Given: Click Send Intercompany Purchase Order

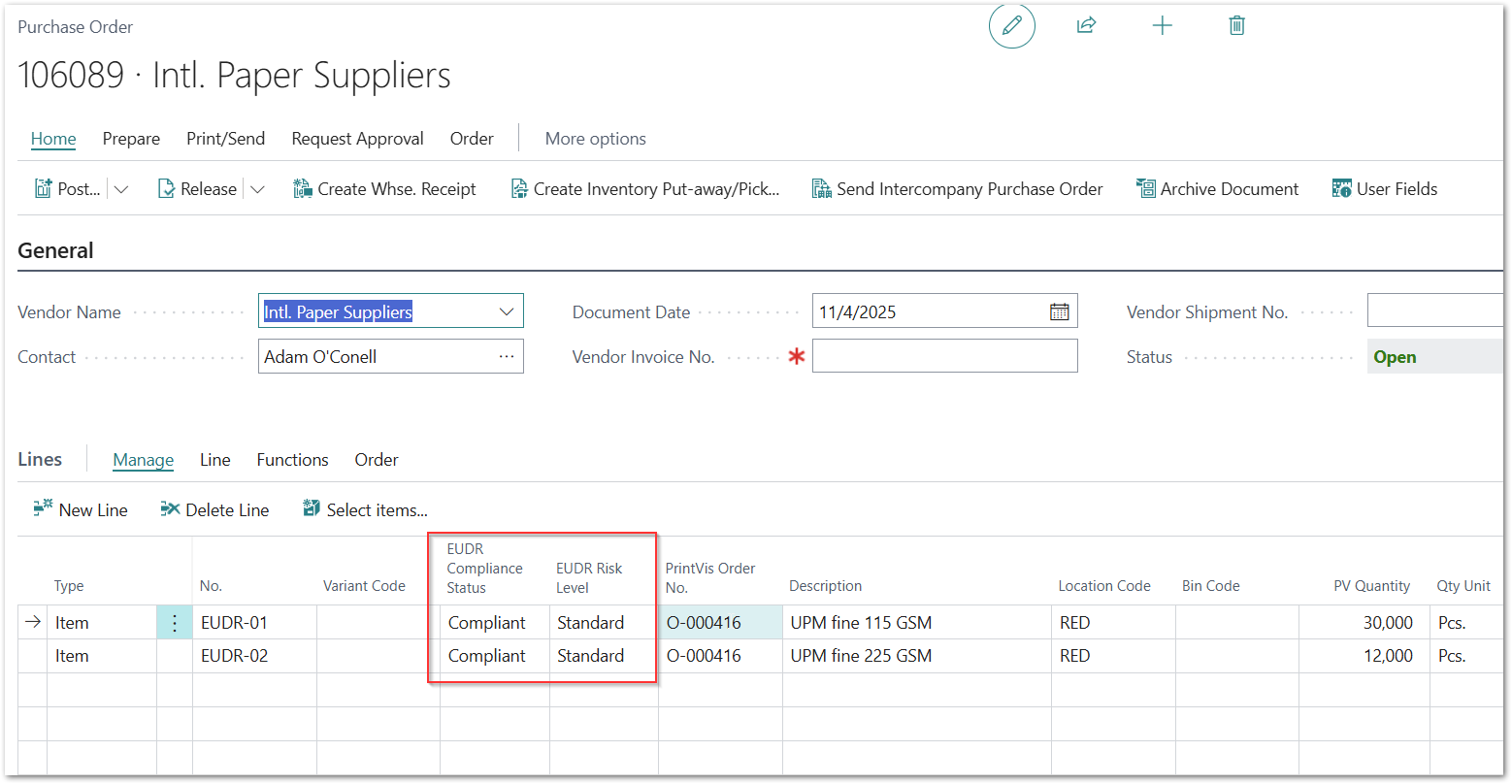Looking at the screenshot, I should (x=957, y=189).
